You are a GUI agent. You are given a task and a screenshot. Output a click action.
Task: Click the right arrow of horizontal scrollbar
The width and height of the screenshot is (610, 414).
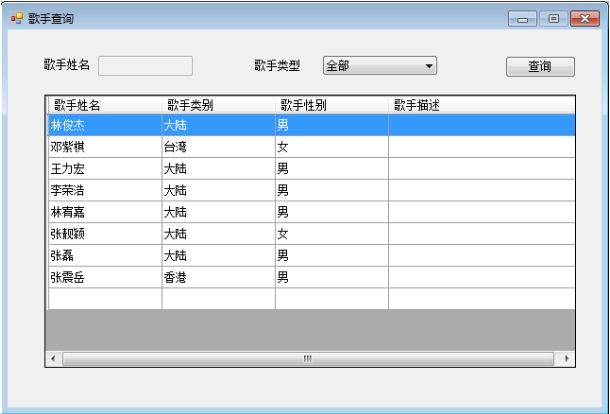click(x=567, y=359)
